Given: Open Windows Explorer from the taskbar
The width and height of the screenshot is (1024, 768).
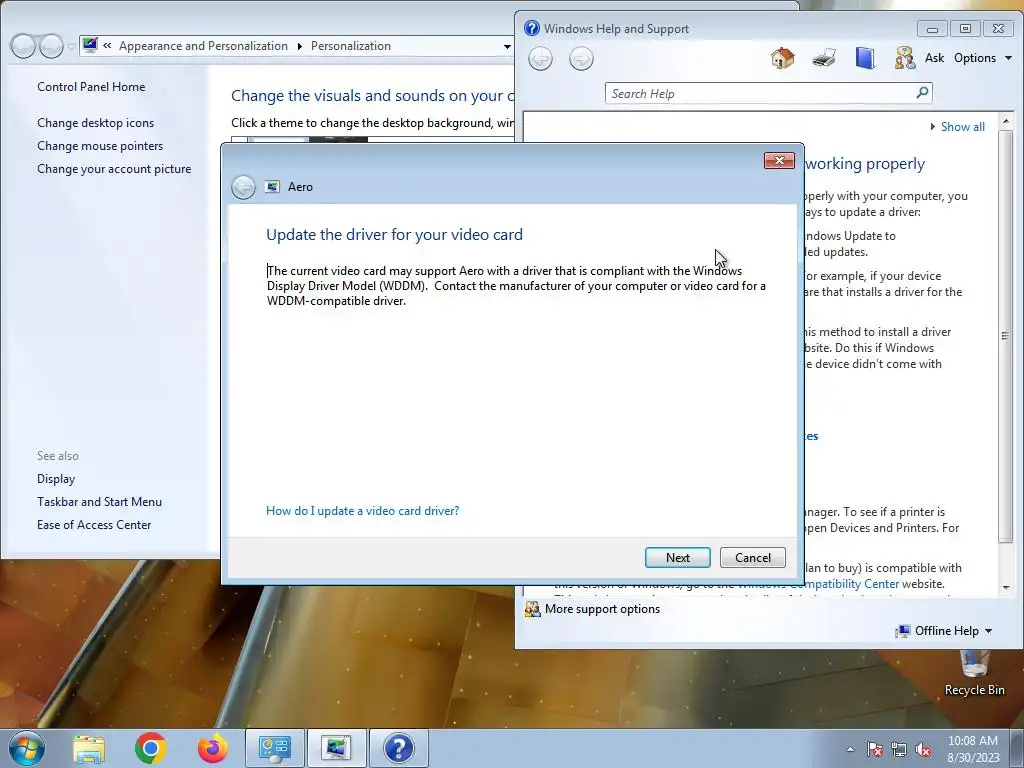Looking at the screenshot, I should pos(89,749).
